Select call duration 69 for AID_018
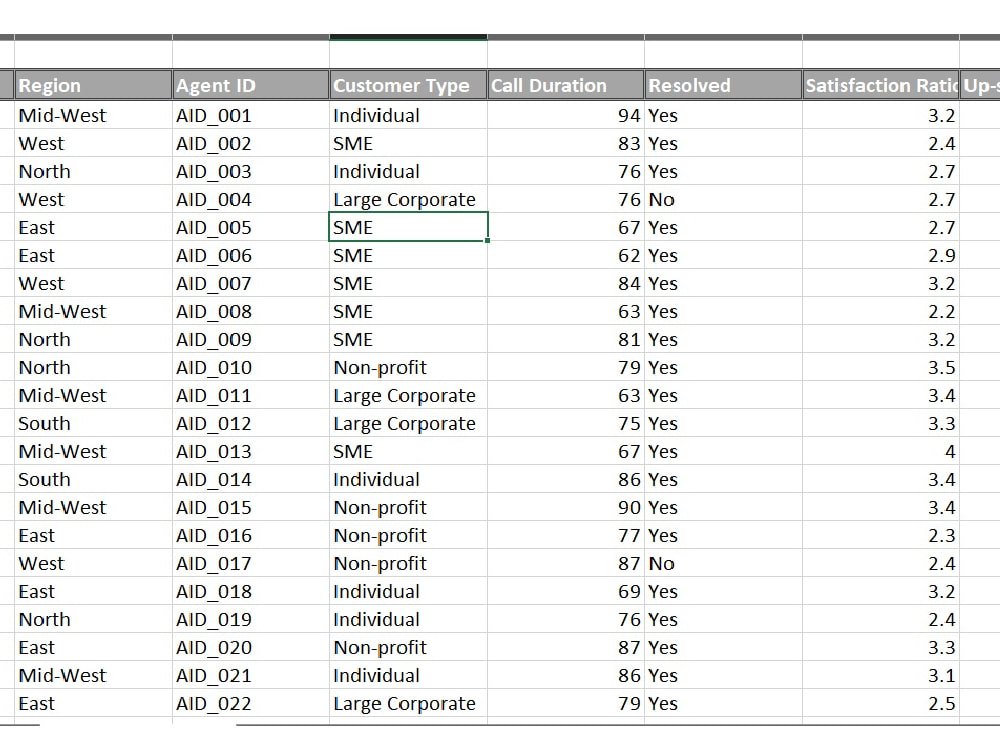This screenshot has width=1000, height=750. (x=566, y=592)
